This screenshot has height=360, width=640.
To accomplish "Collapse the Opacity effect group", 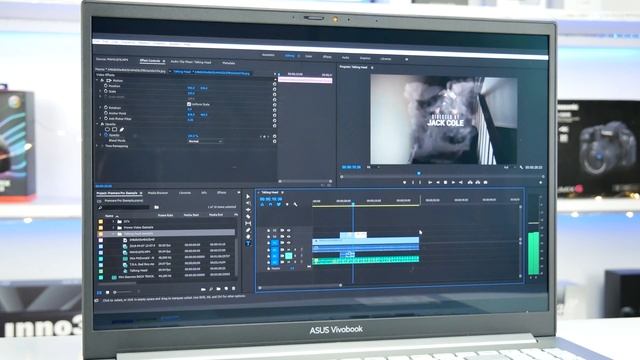I will click(x=98, y=124).
